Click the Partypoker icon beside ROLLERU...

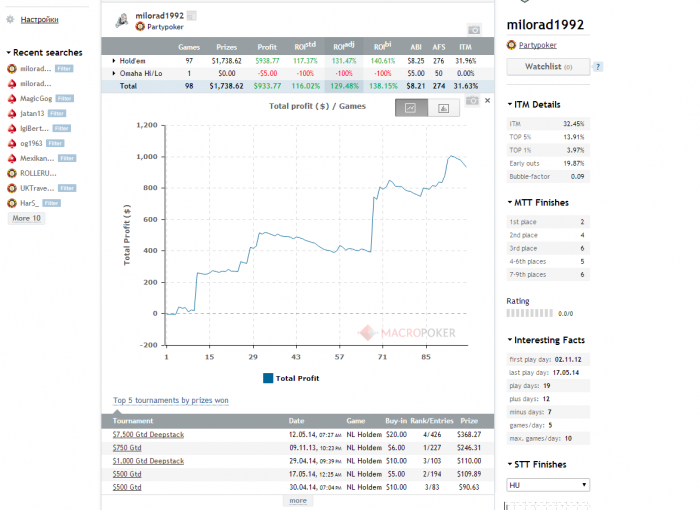pos(12,173)
